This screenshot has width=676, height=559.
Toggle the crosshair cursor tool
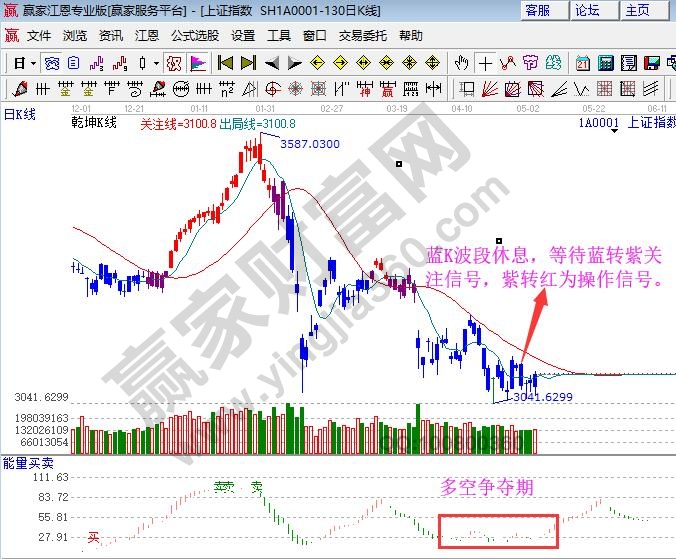(x=486, y=63)
